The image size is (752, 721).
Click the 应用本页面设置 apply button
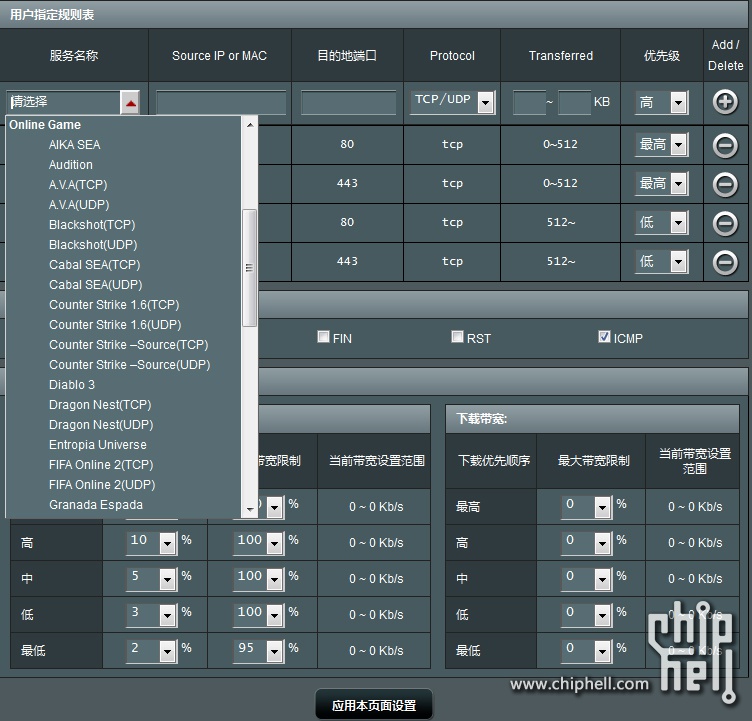pos(374,705)
